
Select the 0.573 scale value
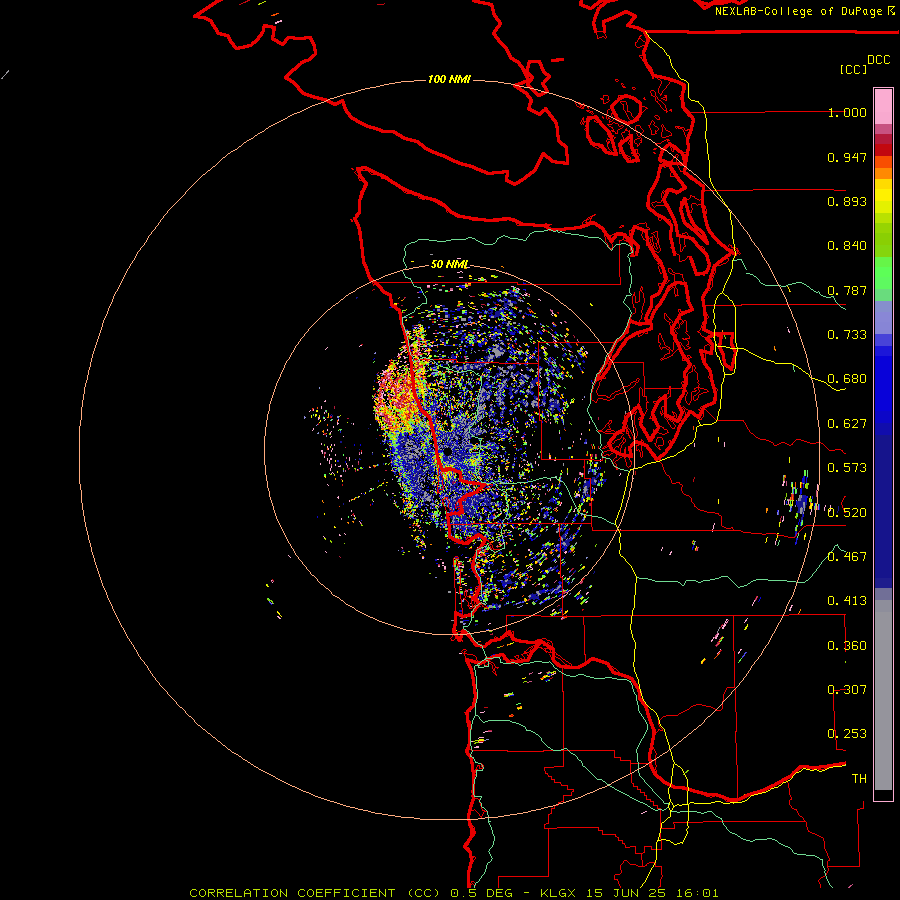(x=847, y=468)
